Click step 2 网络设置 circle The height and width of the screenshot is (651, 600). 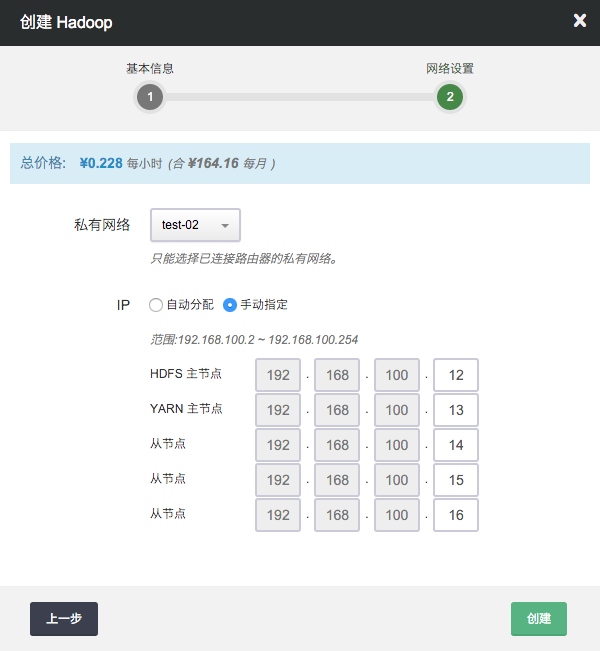[450, 97]
